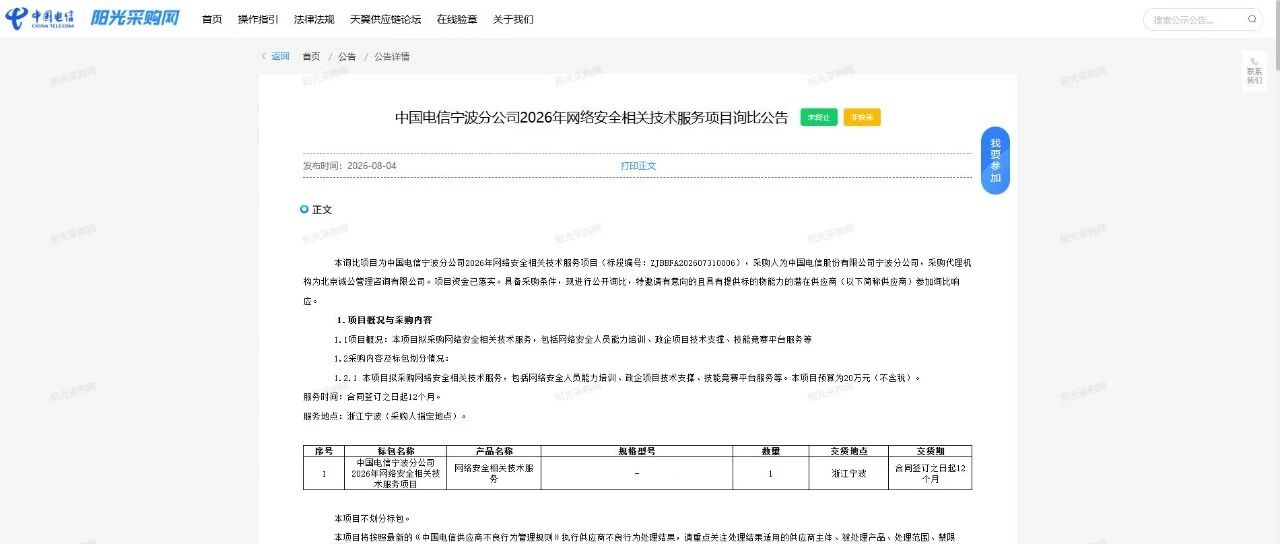
Task: Click the blue circle beside 正文
Action: (304, 209)
